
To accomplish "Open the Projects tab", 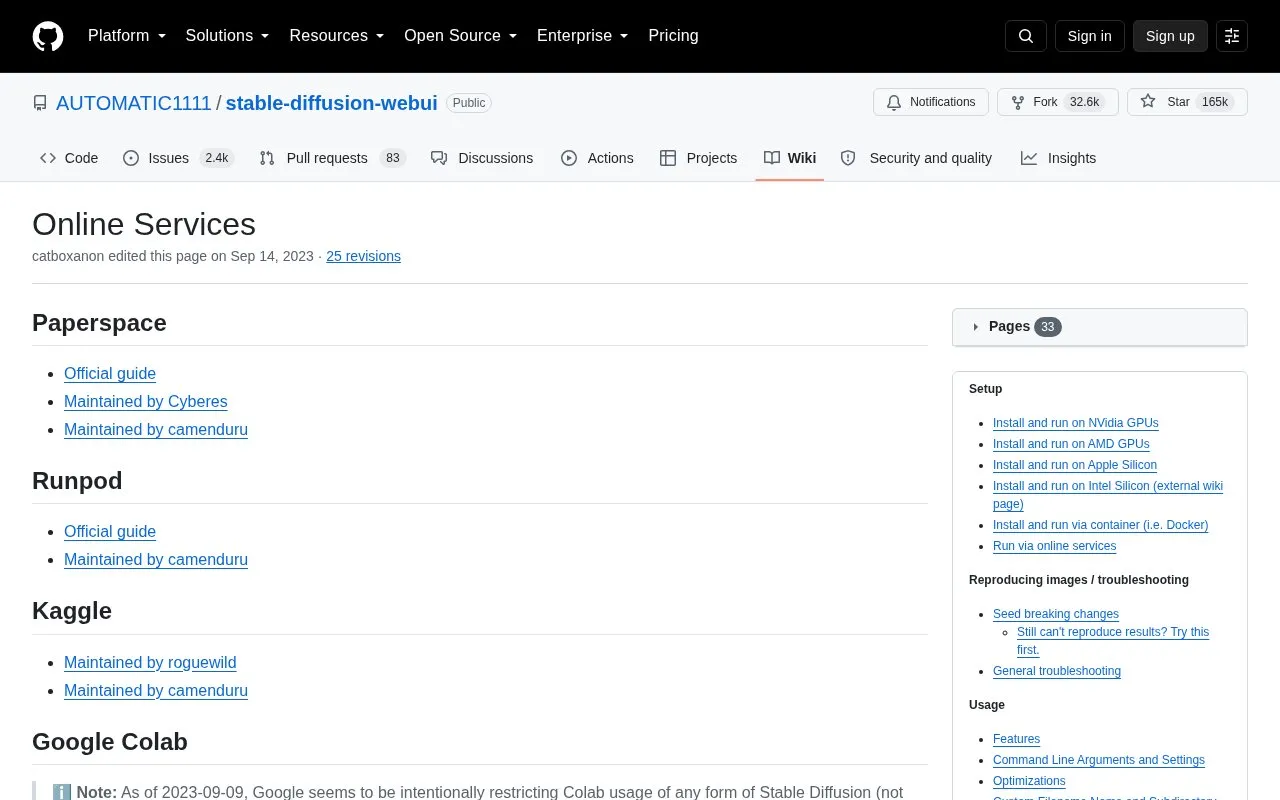I will pyautogui.click(x=698, y=158).
